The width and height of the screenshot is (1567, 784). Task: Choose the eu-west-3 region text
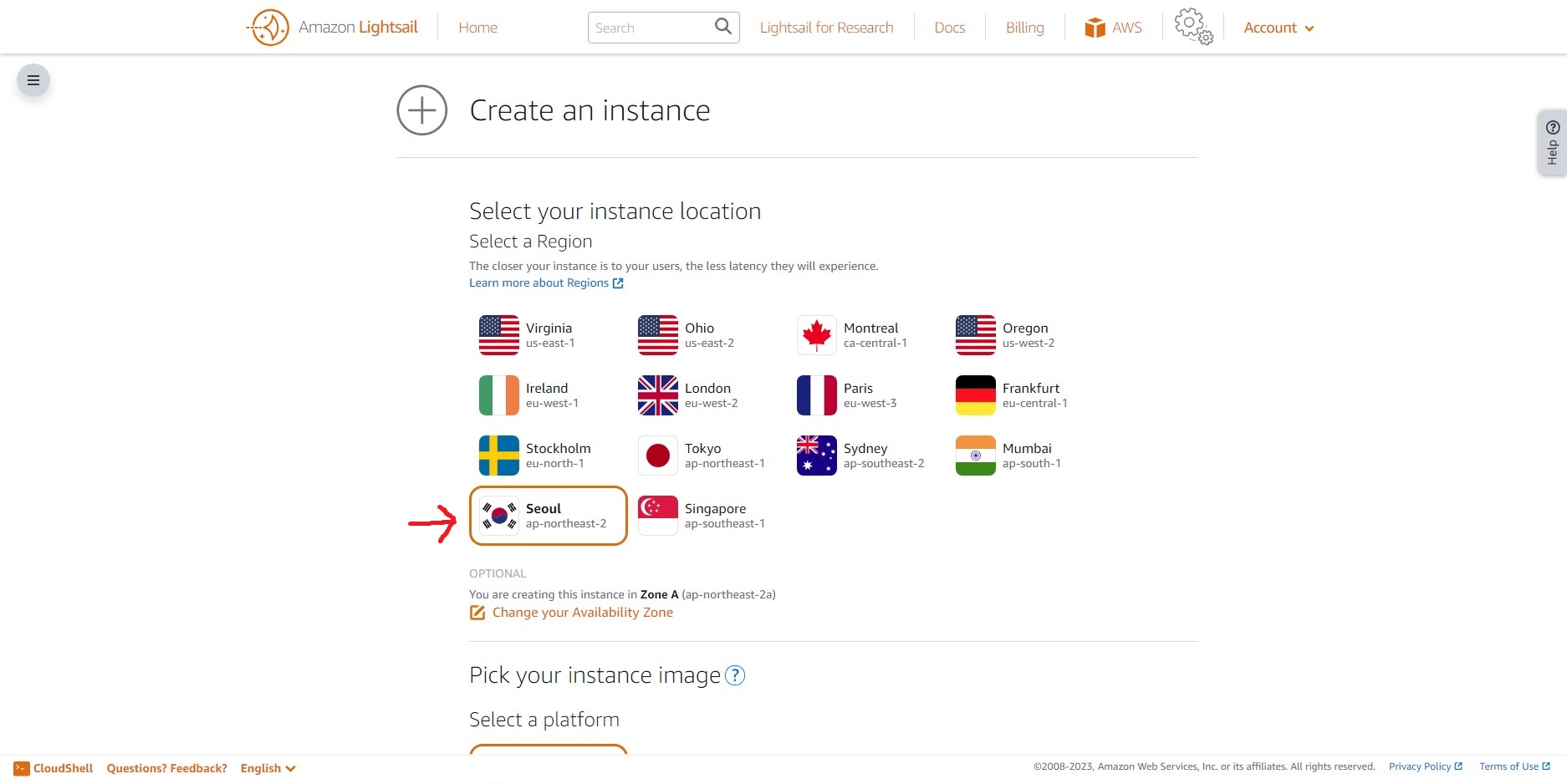coord(870,404)
